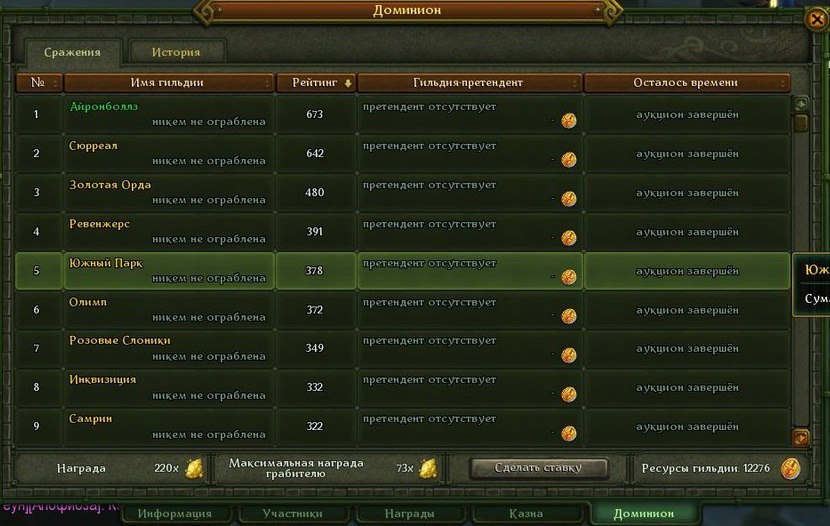This screenshot has width=830, height=526.
Task: Open the Казна bottom tab
Action: coord(526,514)
